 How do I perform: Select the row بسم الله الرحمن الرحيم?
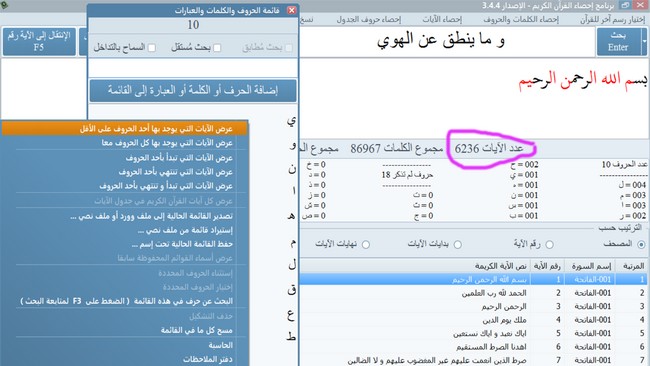(x=473, y=279)
